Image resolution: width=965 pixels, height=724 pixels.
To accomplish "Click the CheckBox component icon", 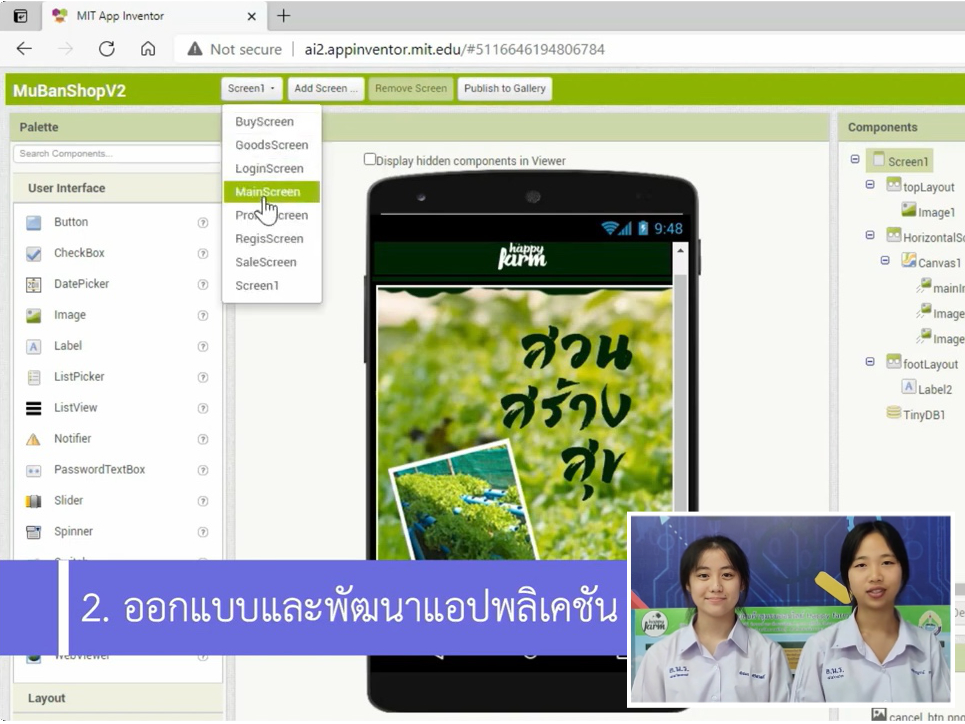I will click(x=34, y=254).
